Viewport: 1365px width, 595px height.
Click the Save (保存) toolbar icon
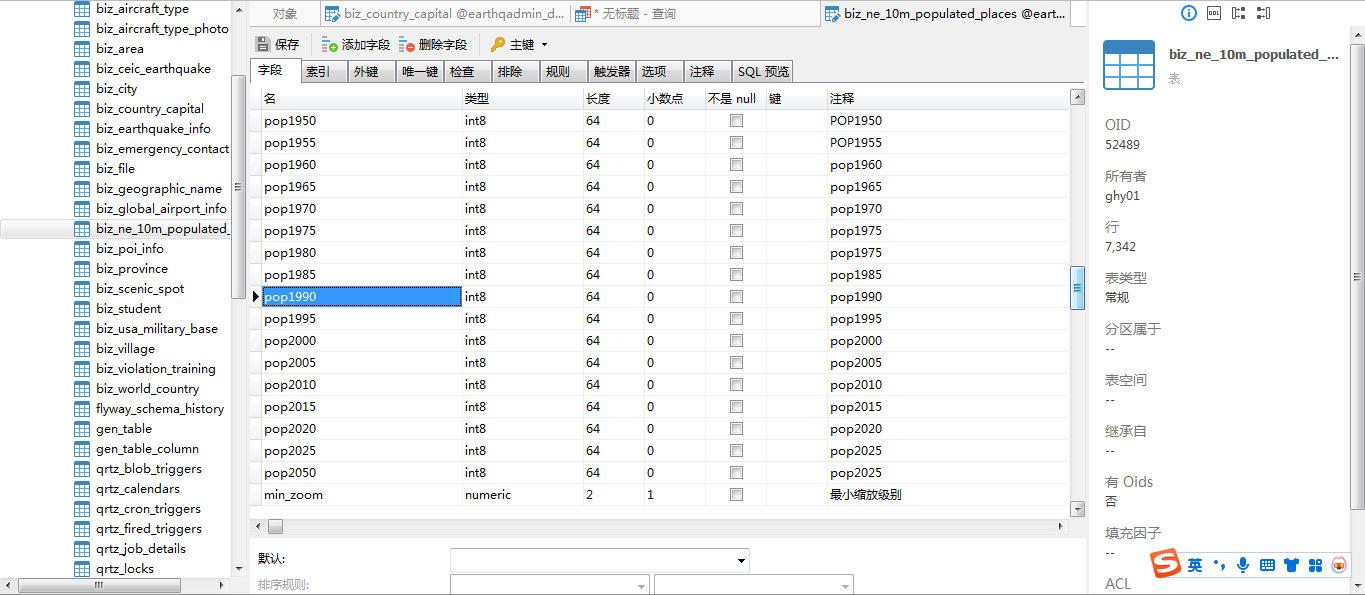[263, 45]
